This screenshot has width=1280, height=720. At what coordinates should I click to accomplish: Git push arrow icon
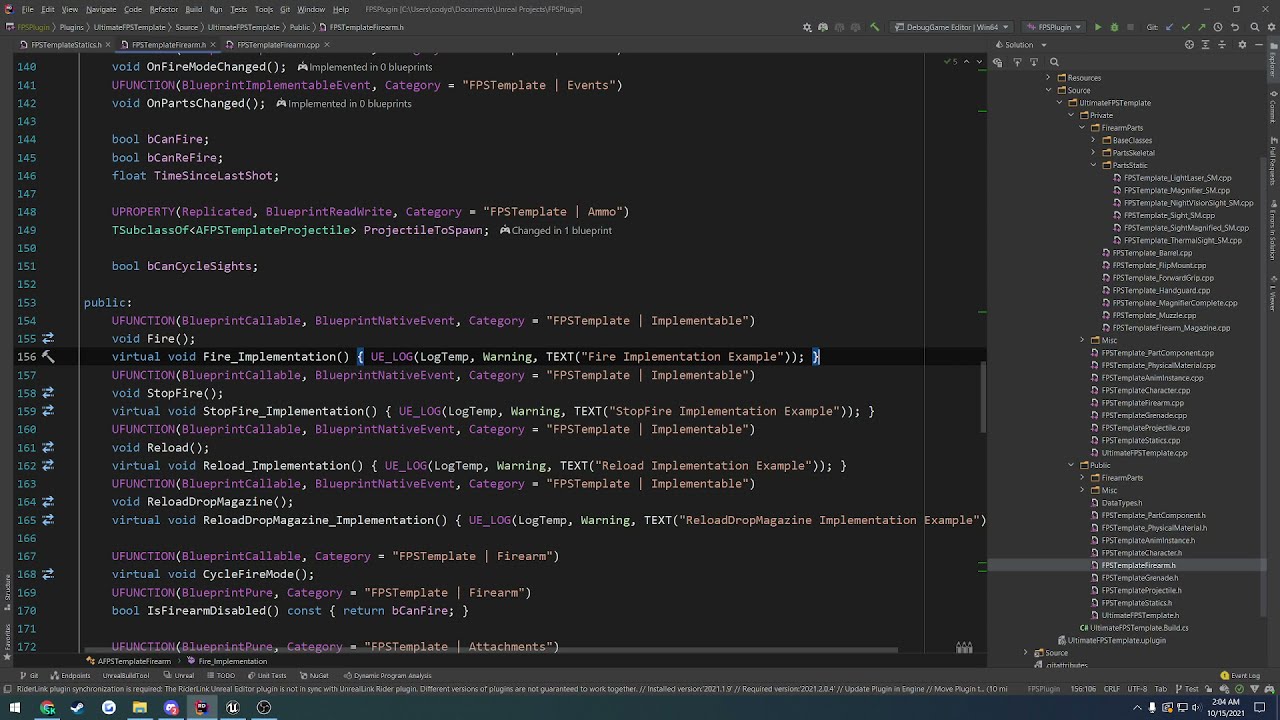[x=1202, y=27]
